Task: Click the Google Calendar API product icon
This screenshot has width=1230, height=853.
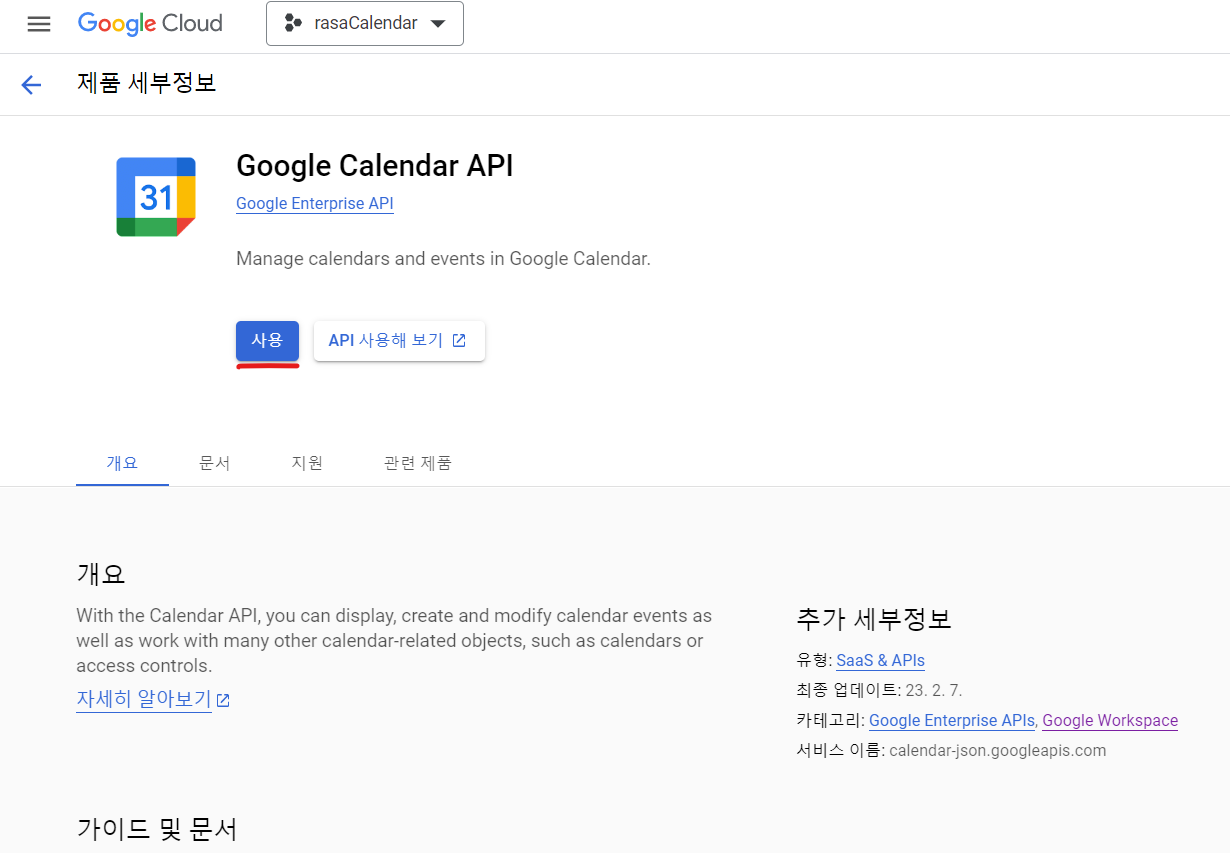Action: pyautogui.click(x=156, y=197)
